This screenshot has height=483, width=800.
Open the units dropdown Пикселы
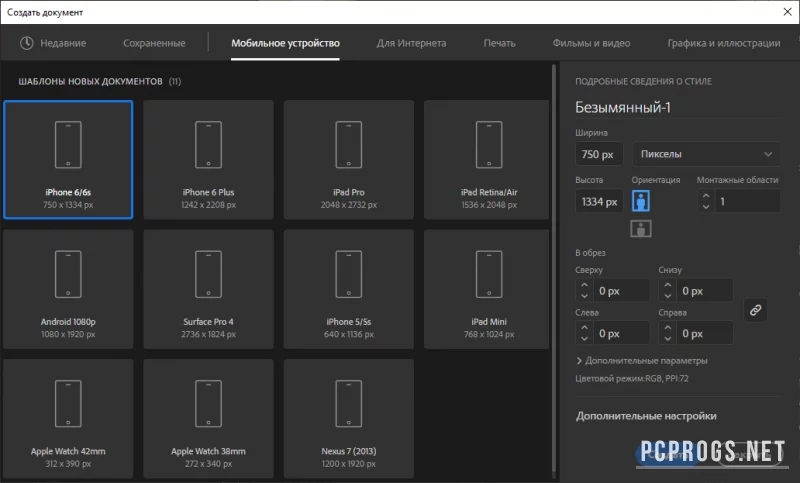pyautogui.click(x=706, y=154)
